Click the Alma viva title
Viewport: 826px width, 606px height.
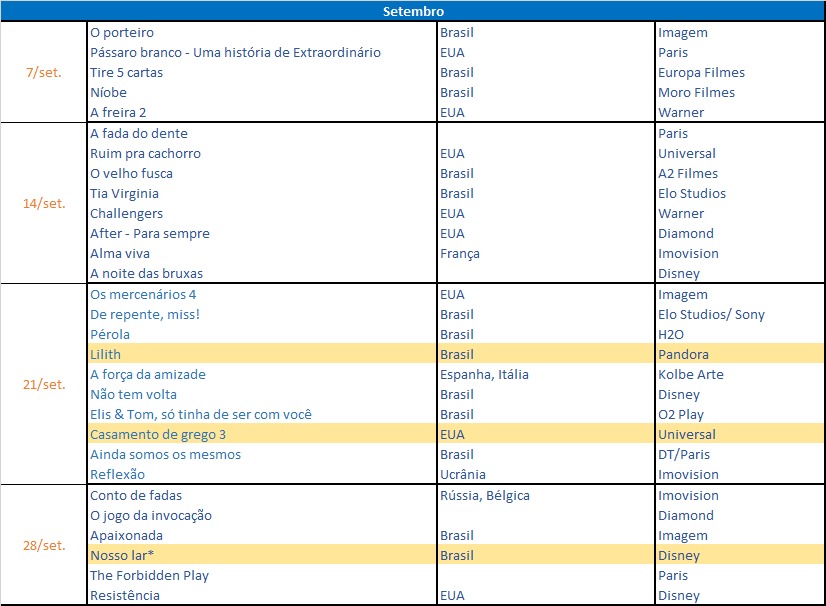[x=120, y=253]
